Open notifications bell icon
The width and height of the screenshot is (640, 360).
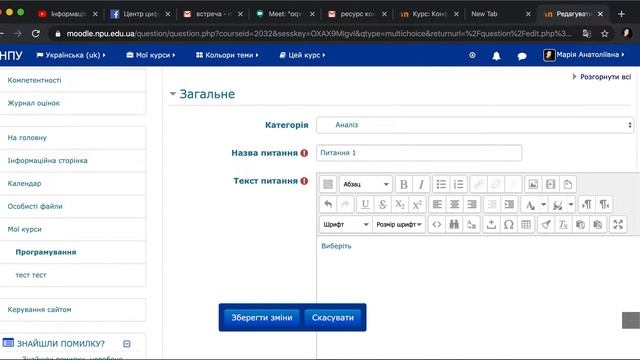(x=496, y=56)
